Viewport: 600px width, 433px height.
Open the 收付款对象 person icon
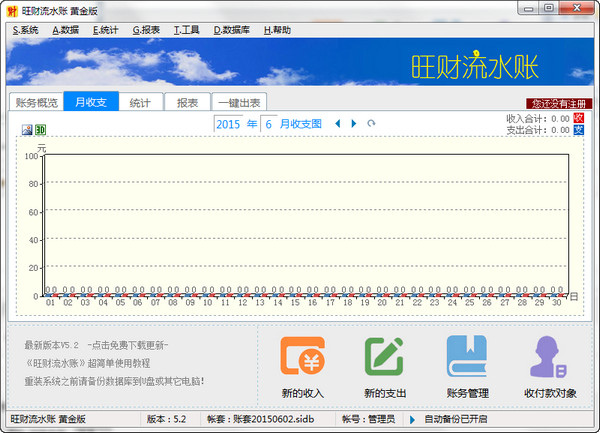pos(548,356)
